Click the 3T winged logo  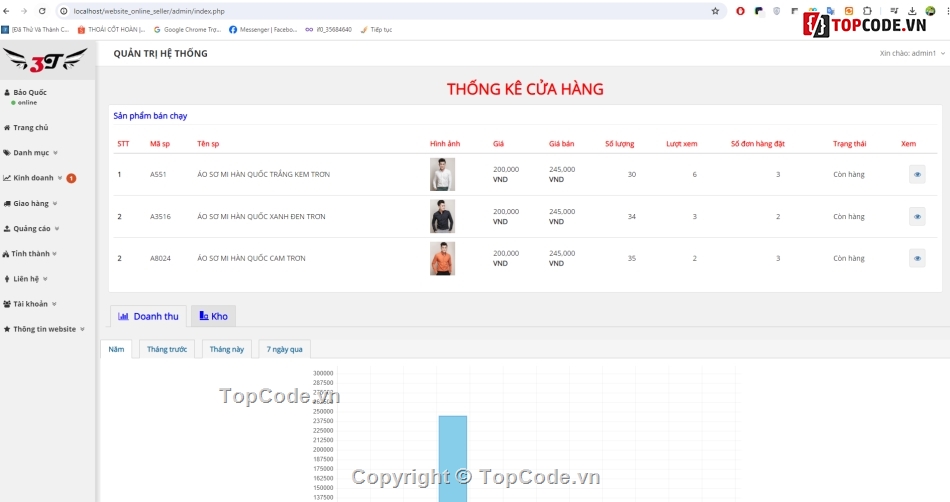point(45,60)
